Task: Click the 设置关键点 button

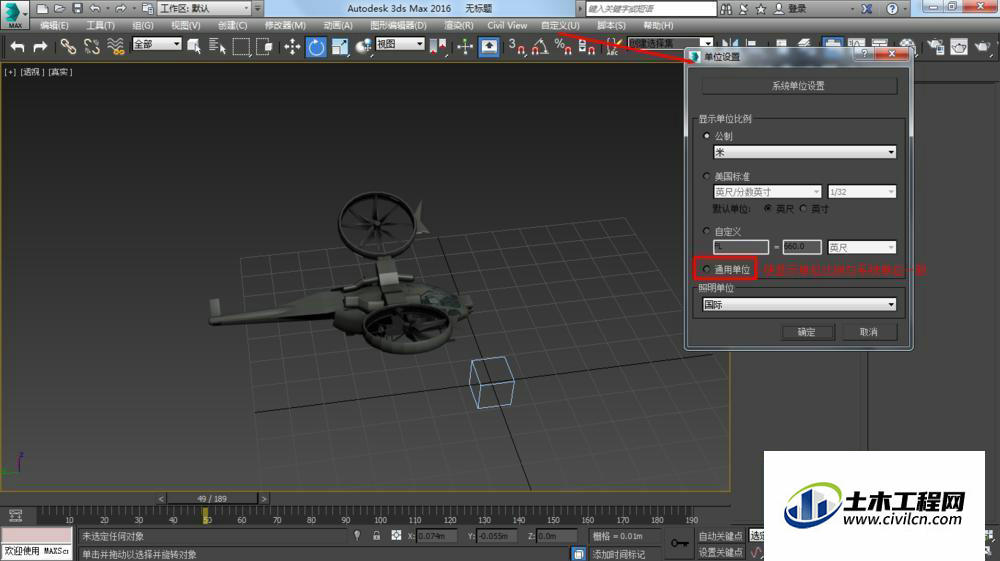Action: pyautogui.click(x=721, y=552)
